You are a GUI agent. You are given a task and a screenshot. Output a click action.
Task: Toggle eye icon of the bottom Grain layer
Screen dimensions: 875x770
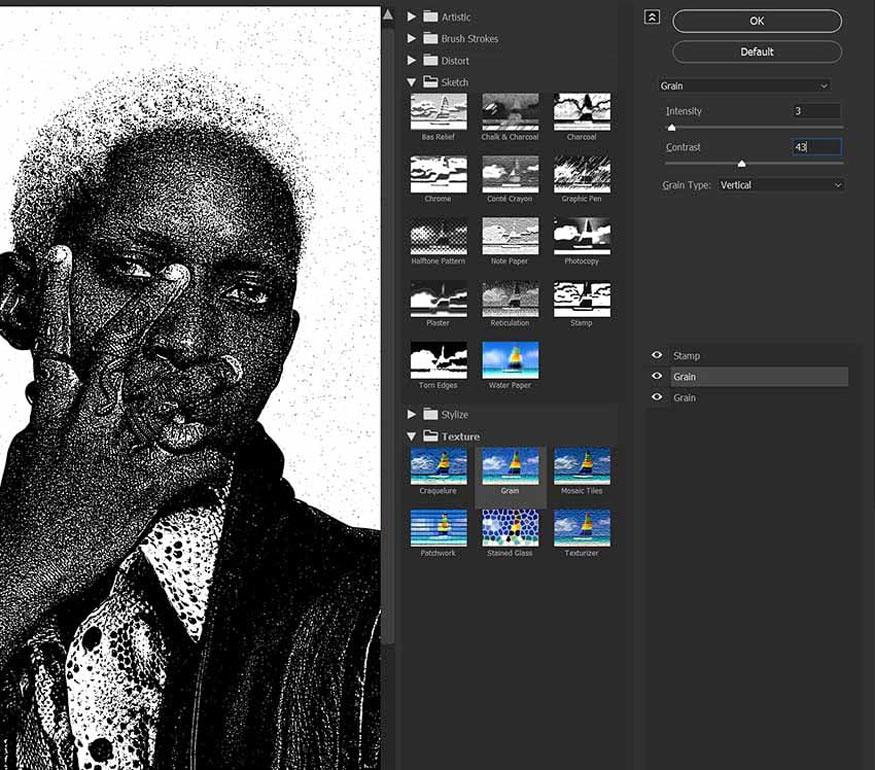657,397
